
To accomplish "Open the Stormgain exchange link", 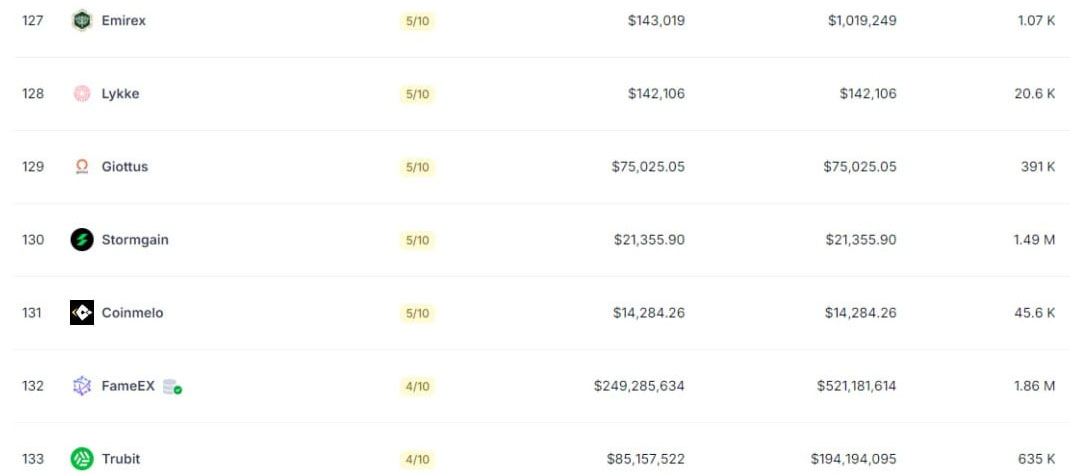I will (135, 239).
